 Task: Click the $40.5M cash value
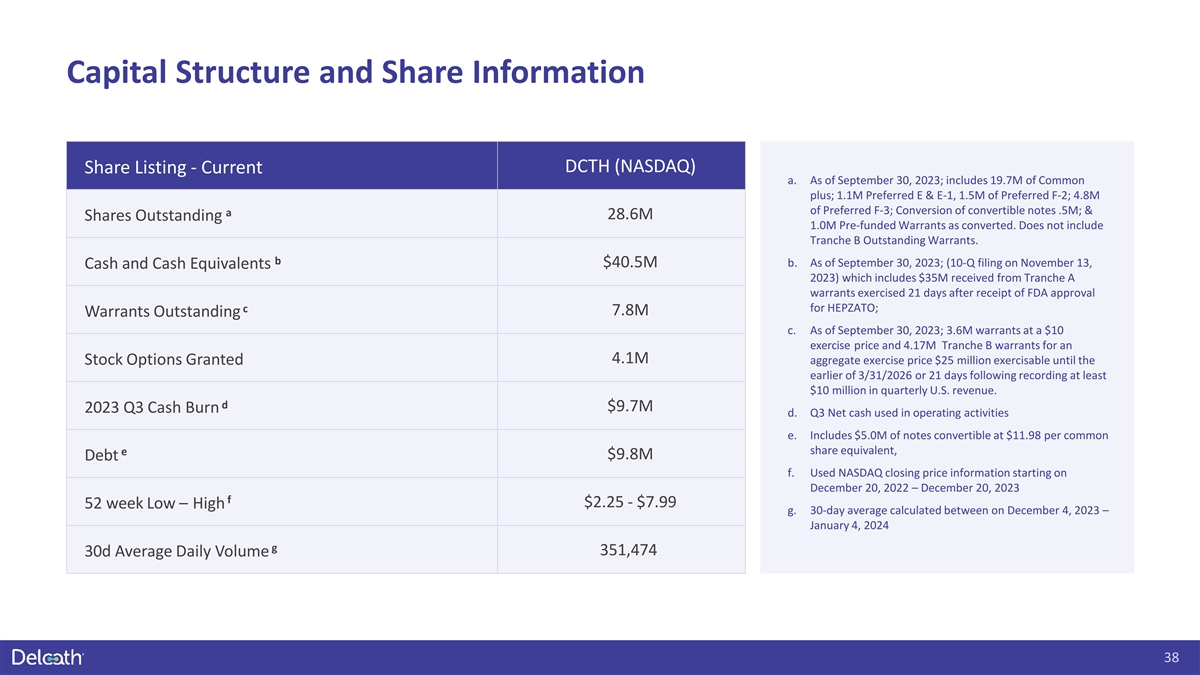point(630,262)
